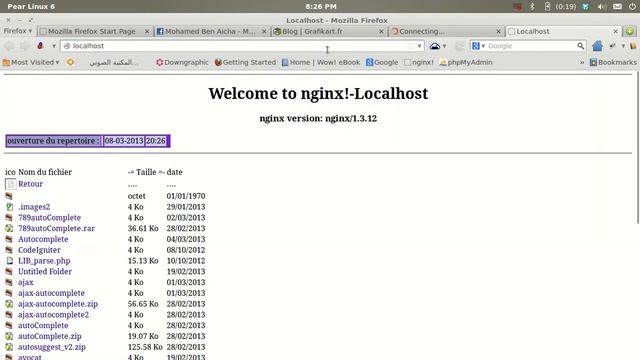Download ajax-autocomplete.zip

pos(58,304)
